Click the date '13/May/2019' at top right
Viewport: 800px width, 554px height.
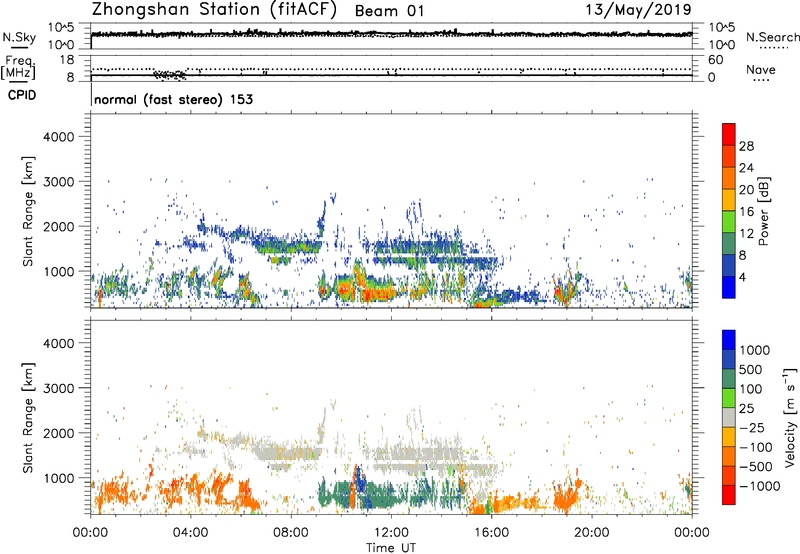(638, 10)
